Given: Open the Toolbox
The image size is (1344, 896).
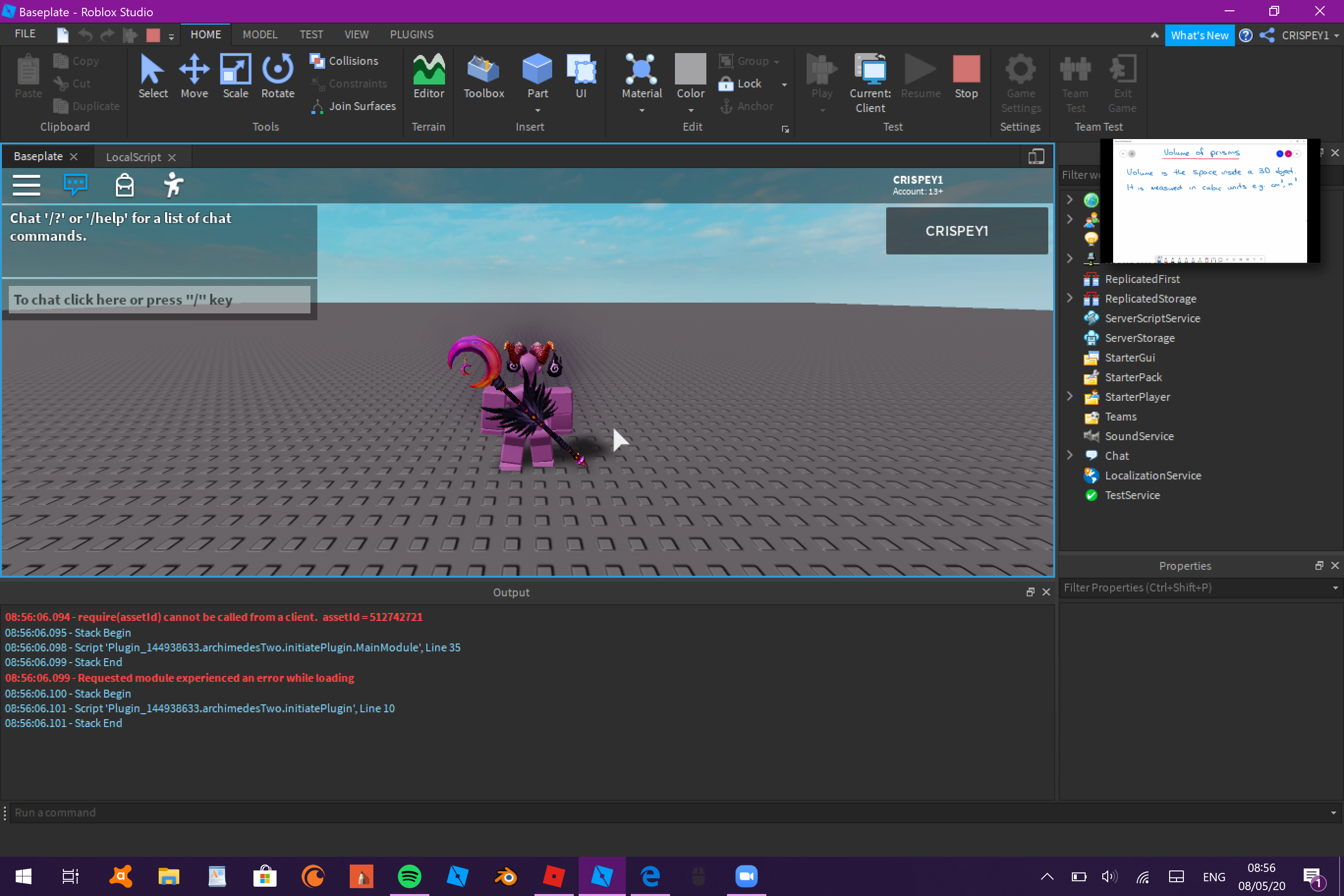Looking at the screenshot, I should click(483, 77).
